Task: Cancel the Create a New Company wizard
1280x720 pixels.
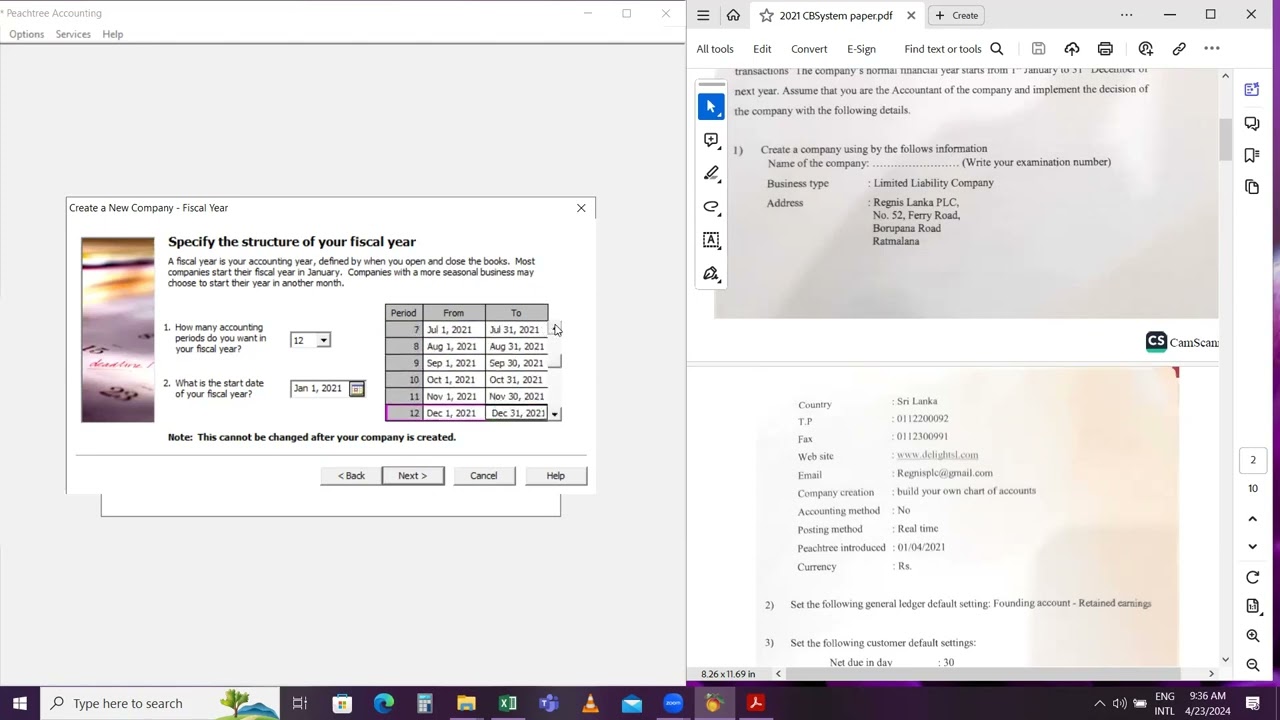Action: [x=483, y=476]
